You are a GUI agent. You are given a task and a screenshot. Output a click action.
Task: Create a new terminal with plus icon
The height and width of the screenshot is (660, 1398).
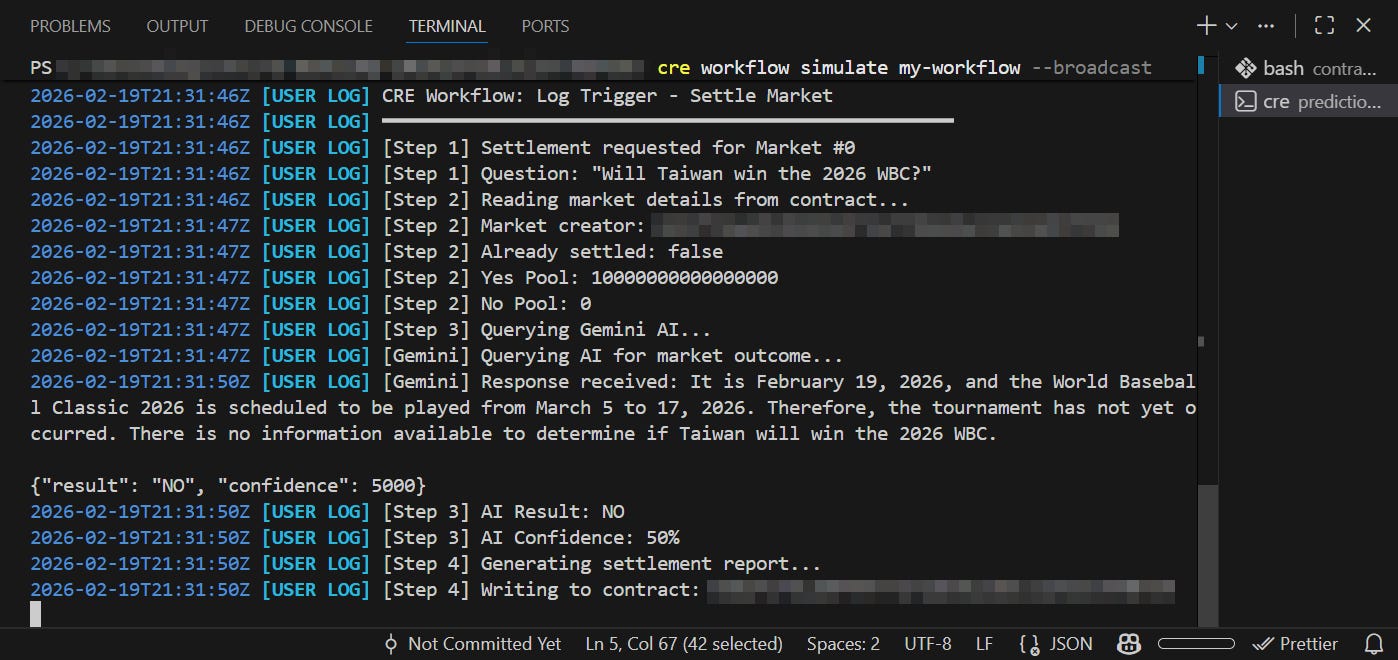(1206, 26)
